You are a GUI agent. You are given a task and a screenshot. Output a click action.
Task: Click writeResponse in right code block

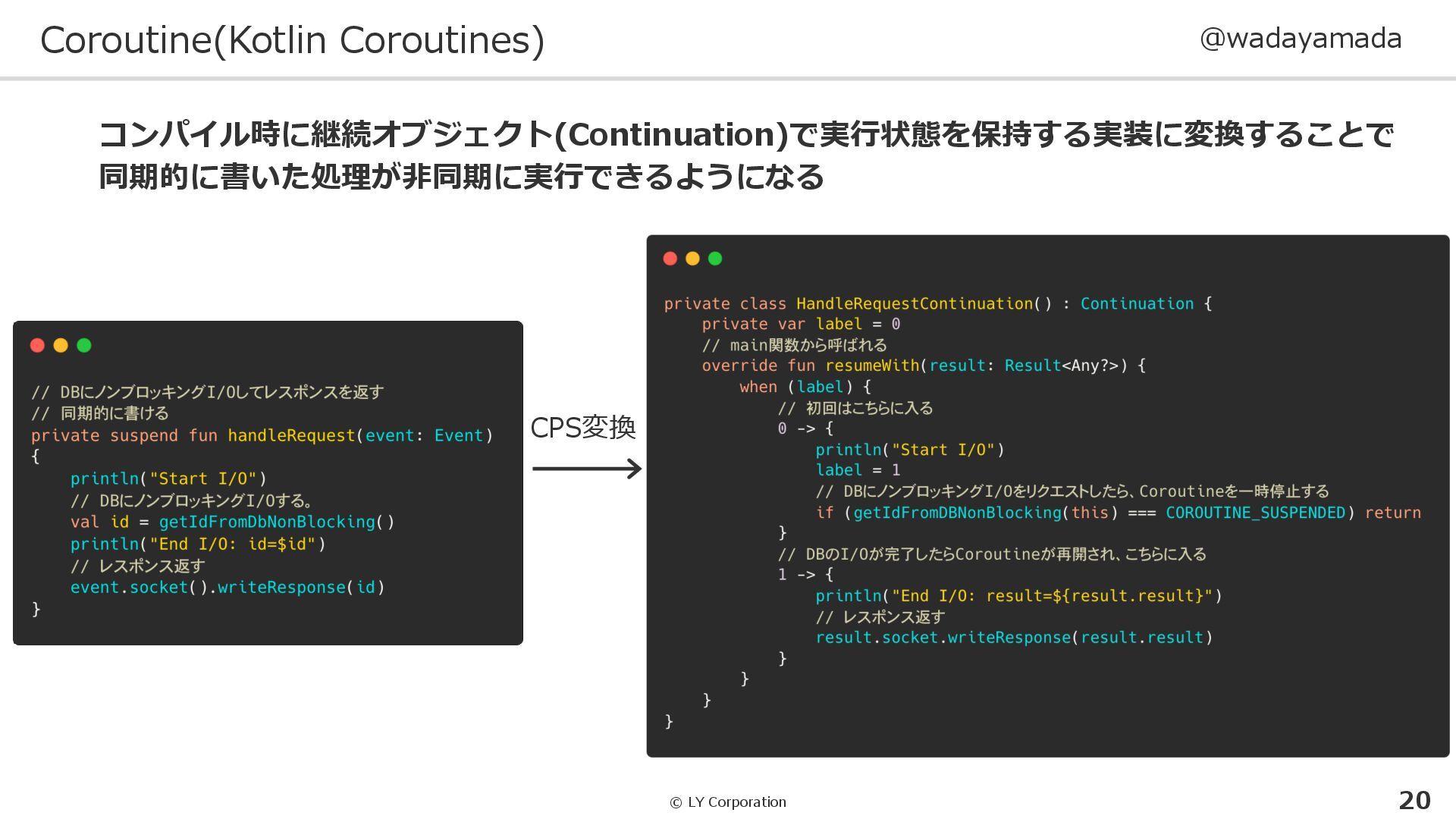click(1009, 637)
